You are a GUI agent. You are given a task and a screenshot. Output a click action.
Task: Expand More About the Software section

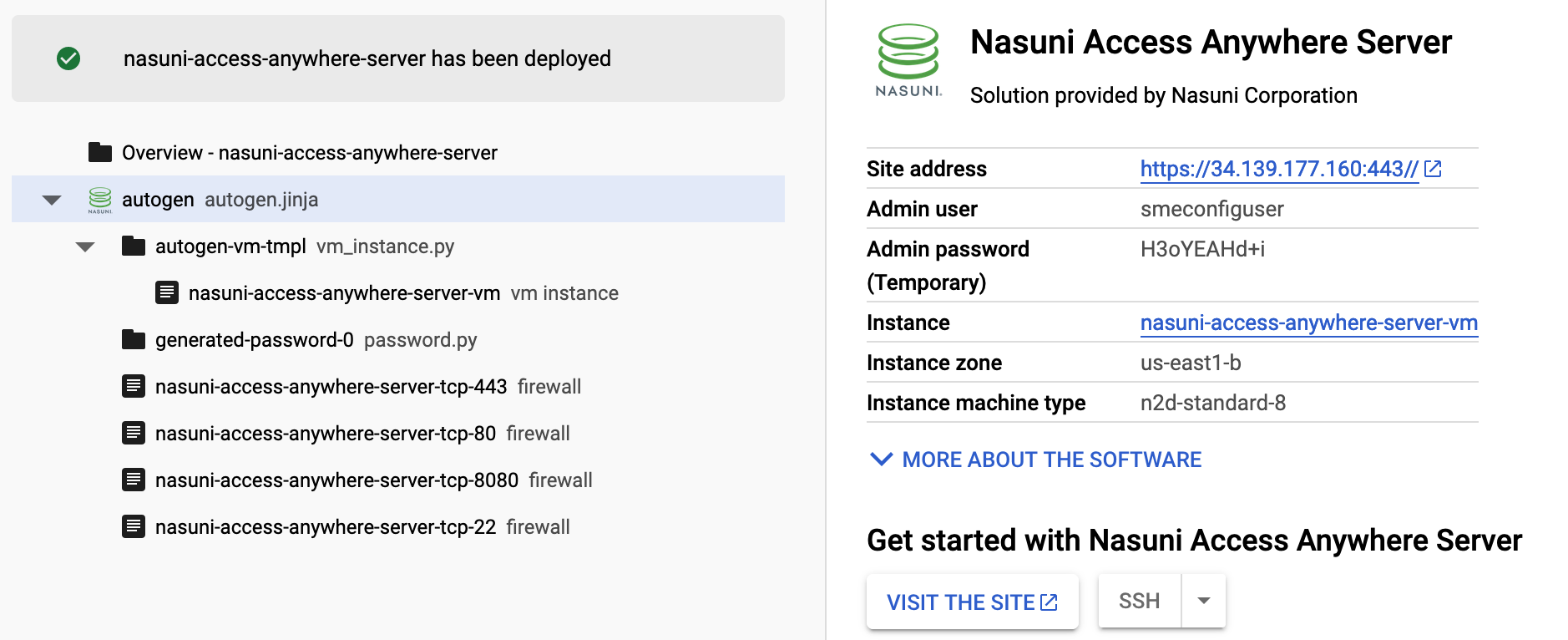click(1035, 460)
